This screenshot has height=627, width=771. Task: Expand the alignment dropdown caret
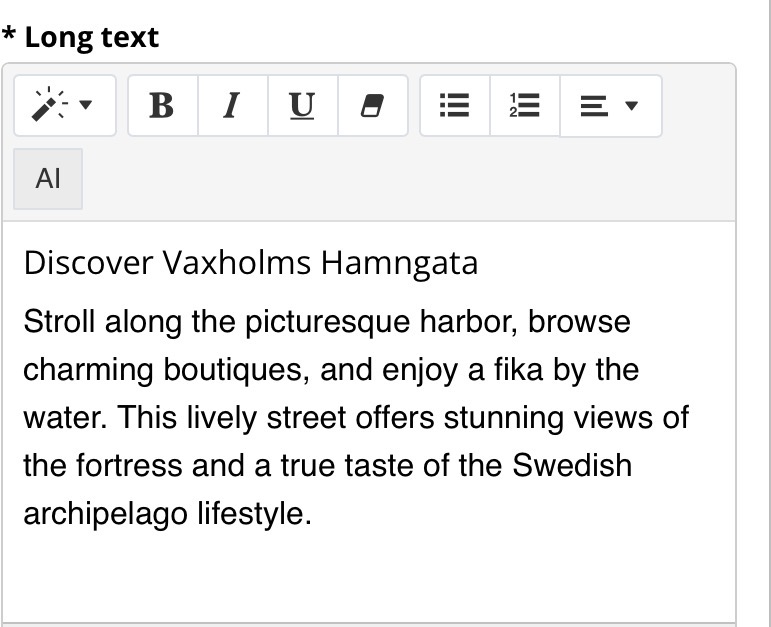pyautogui.click(x=631, y=105)
